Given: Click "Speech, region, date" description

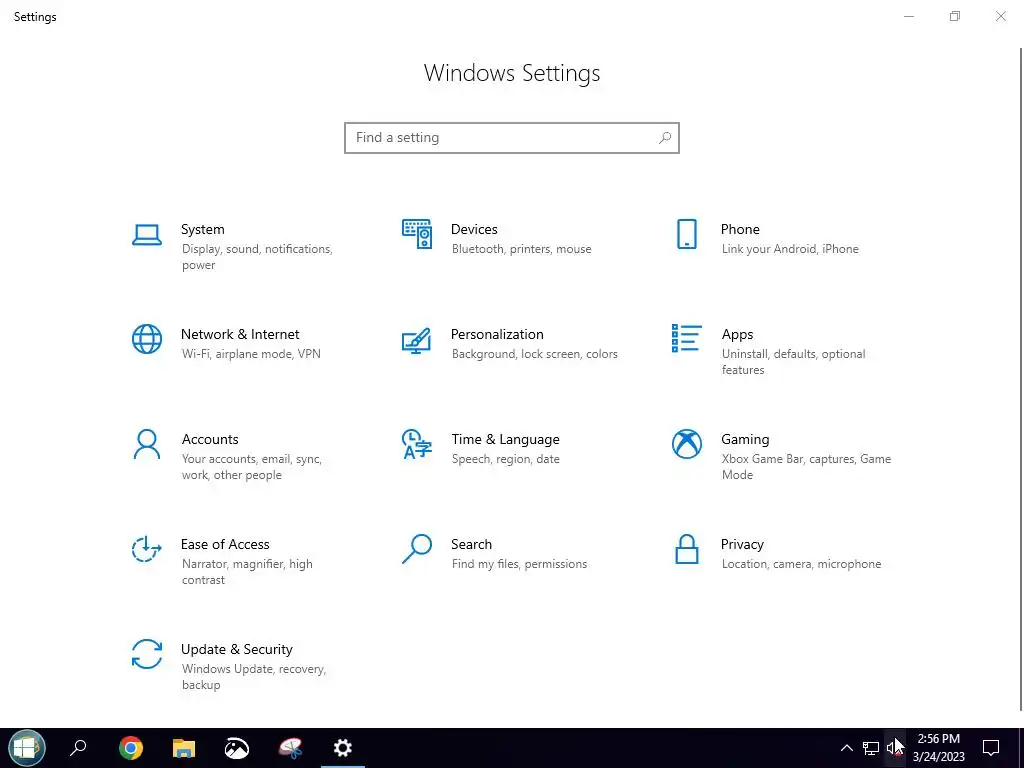Looking at the screenshot, I should click(505, 459).
